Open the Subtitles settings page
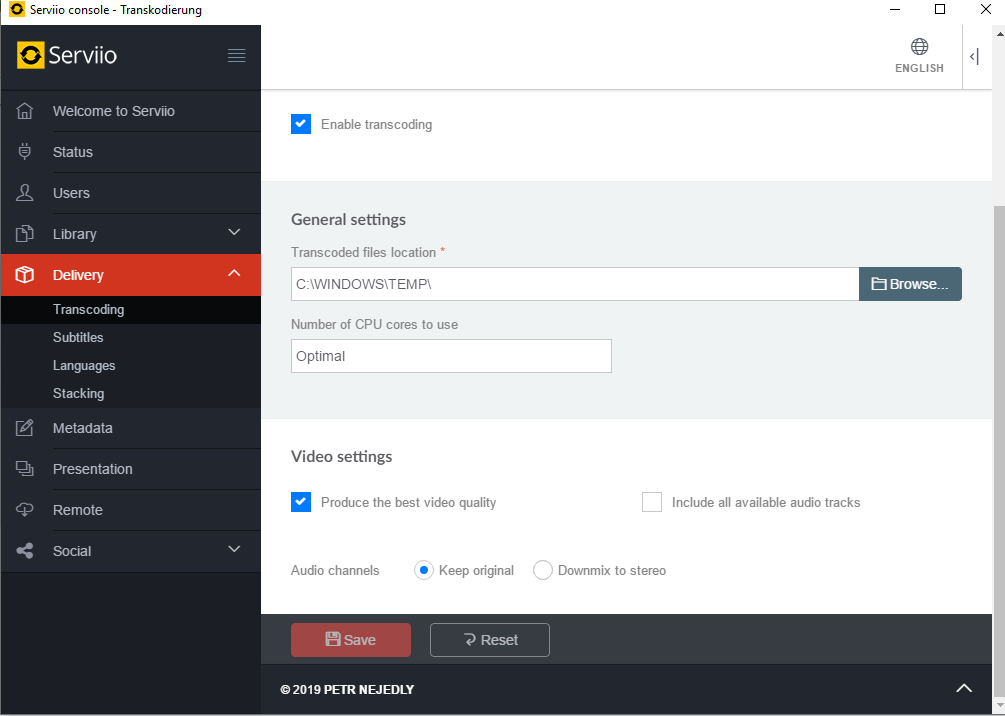 (x=78, y=338)
